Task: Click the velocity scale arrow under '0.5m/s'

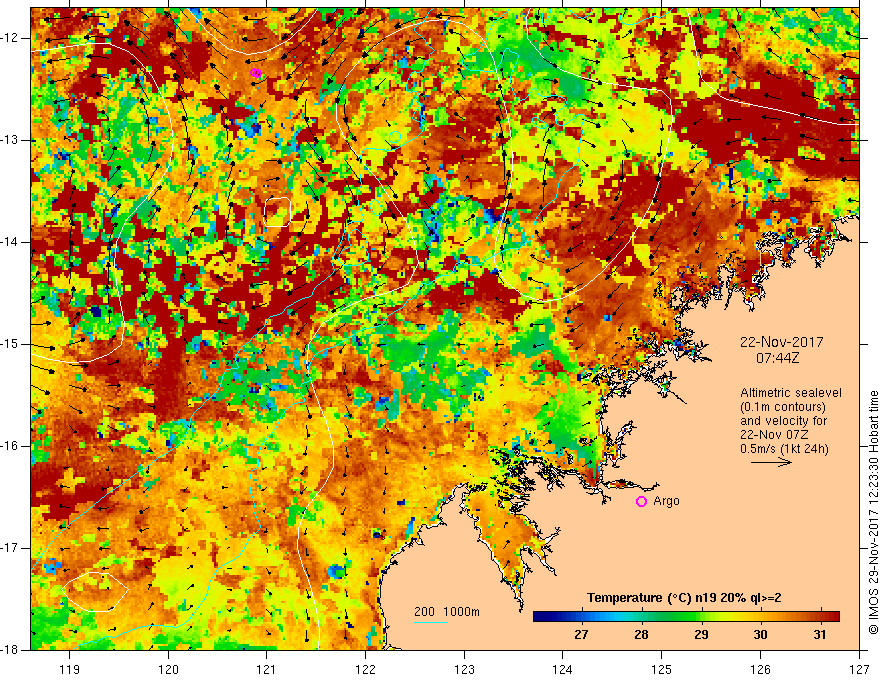Action: 771,462
